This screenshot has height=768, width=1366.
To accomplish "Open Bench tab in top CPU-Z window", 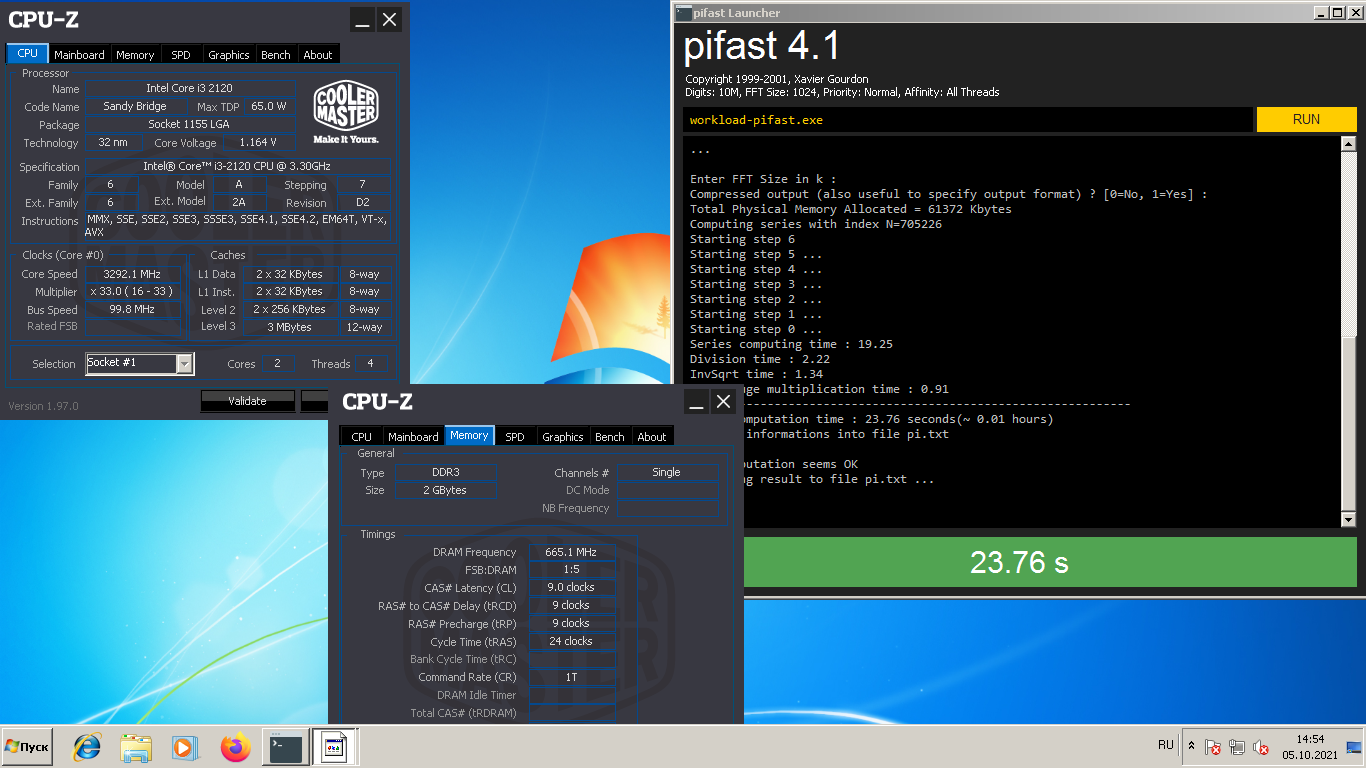I will 276,55.
